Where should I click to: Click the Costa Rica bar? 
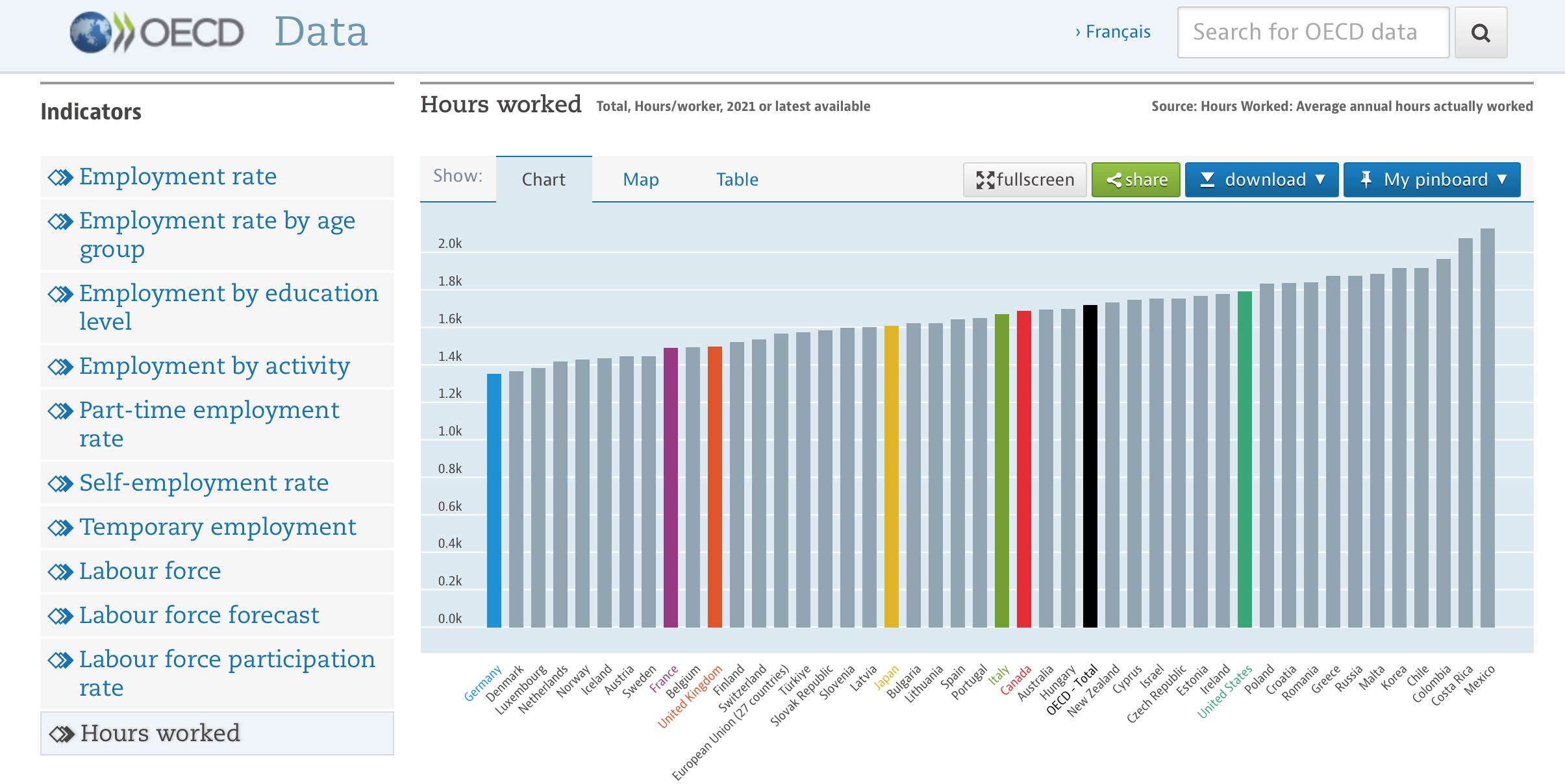1466,432
